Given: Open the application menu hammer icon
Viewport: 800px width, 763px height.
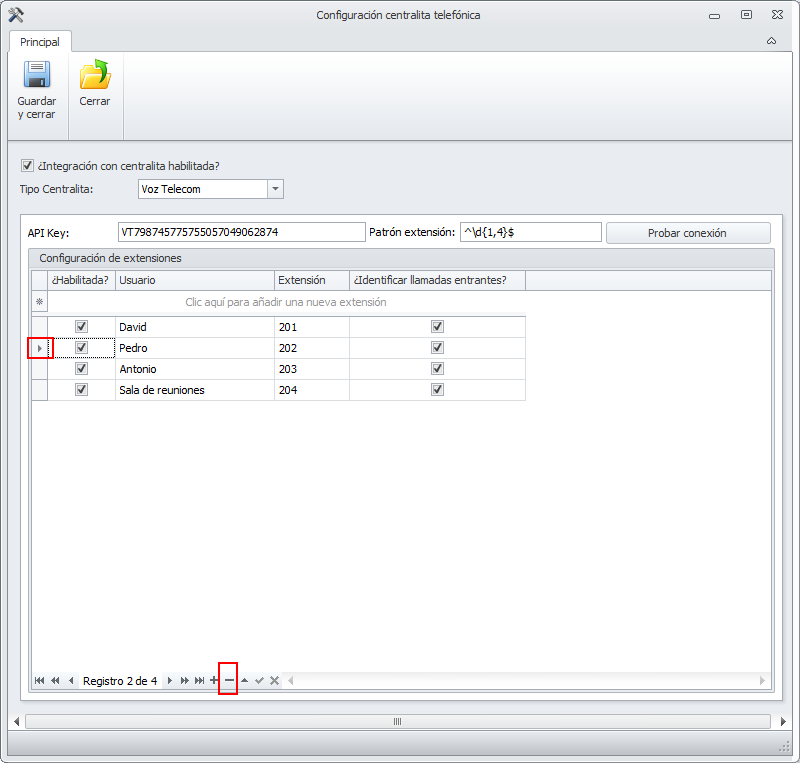Looking at the screenshot, I should 15,15.
